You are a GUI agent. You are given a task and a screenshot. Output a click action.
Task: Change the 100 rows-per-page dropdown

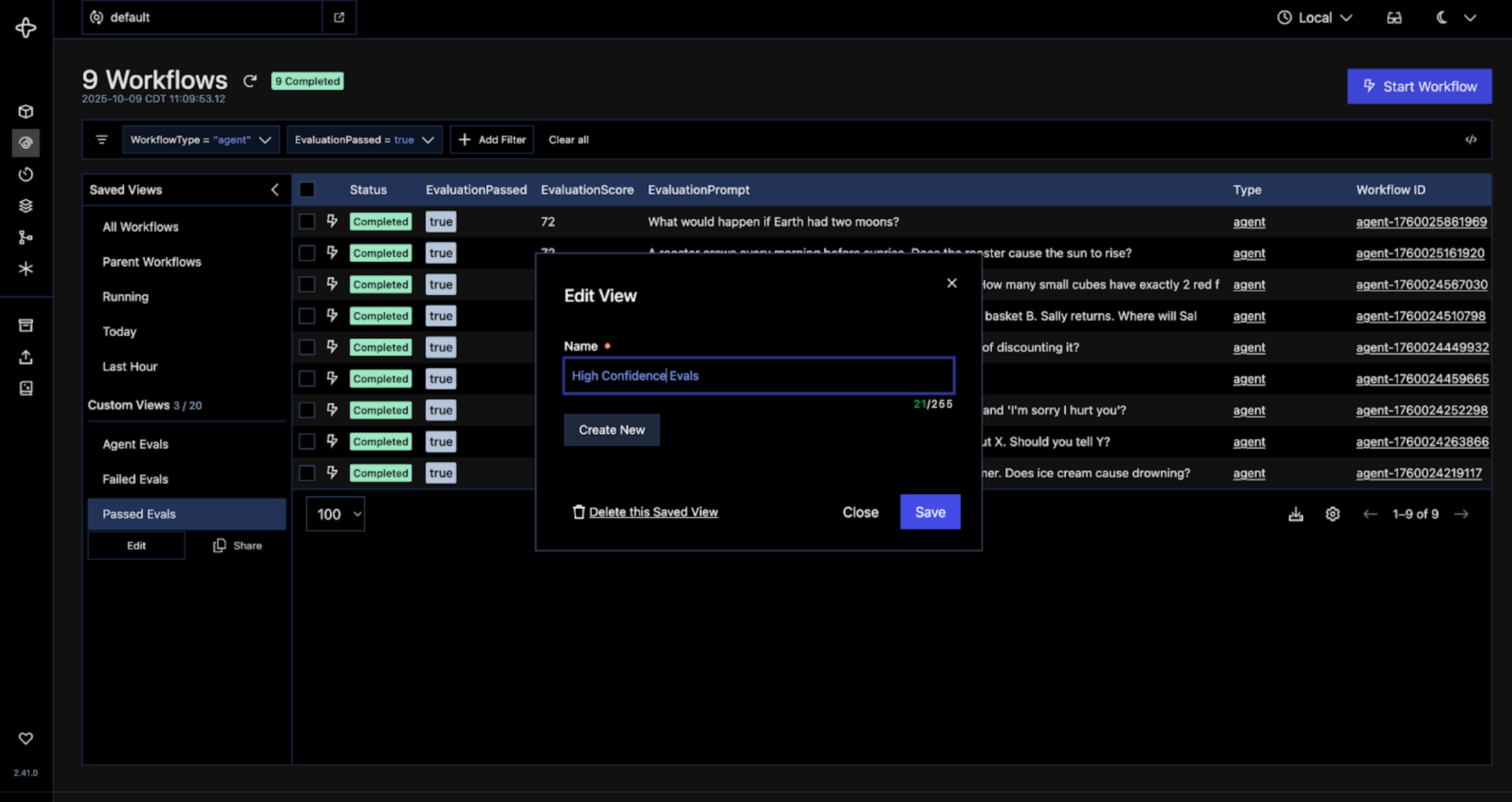335,514
